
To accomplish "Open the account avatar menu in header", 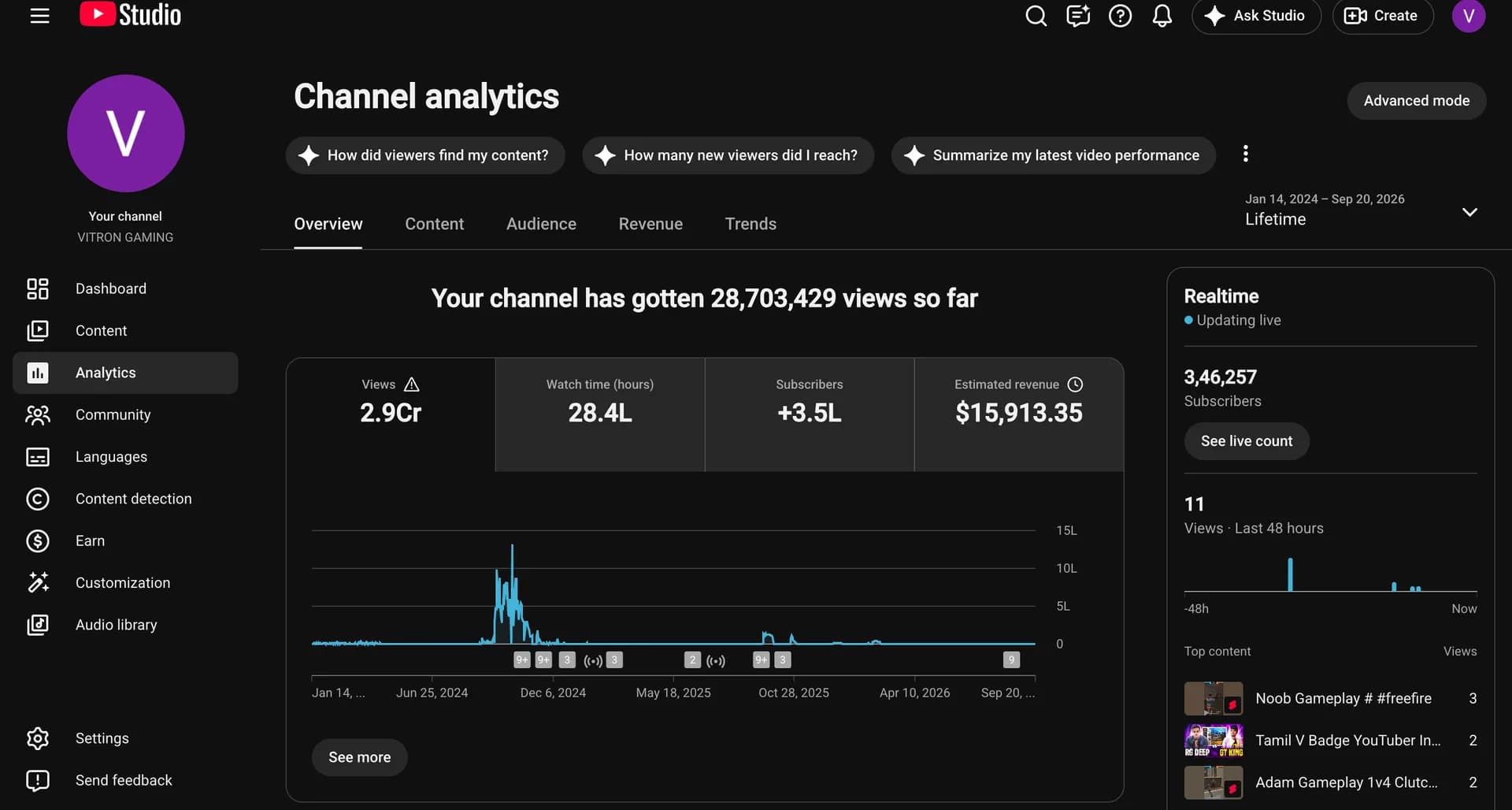I will [1469, 16].
